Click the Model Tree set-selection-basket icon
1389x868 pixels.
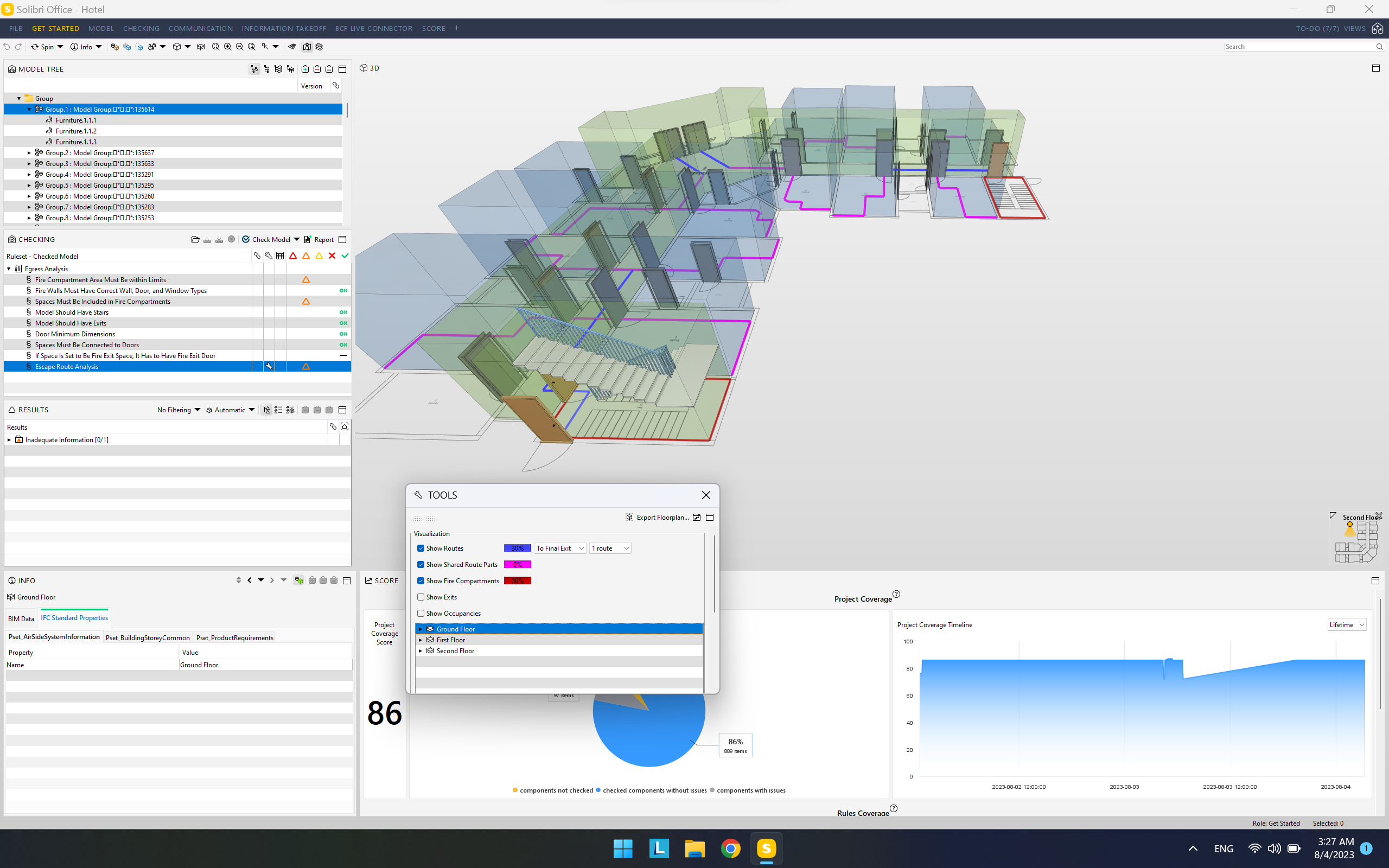pyautogui.click(x=329, y=69)
